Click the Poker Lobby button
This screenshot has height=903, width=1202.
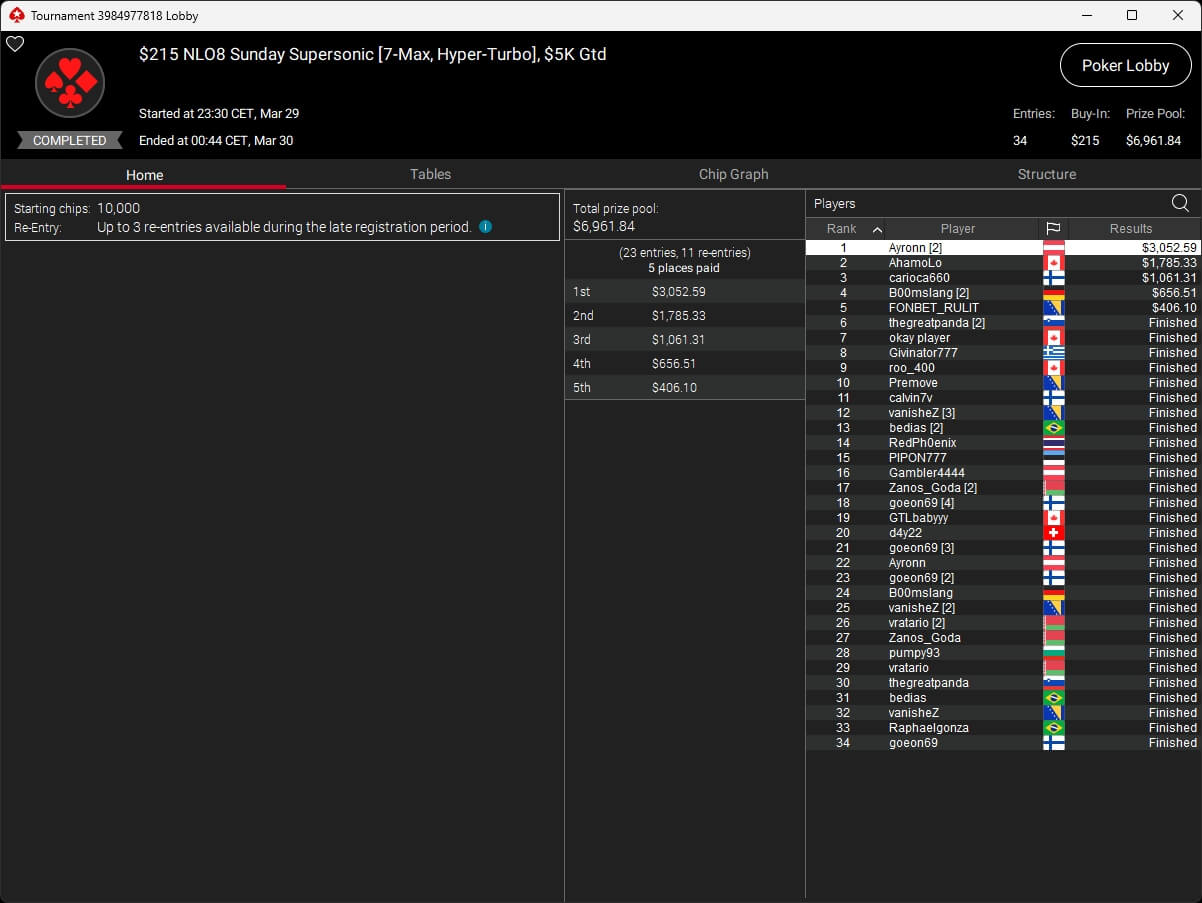point(1125,66)
